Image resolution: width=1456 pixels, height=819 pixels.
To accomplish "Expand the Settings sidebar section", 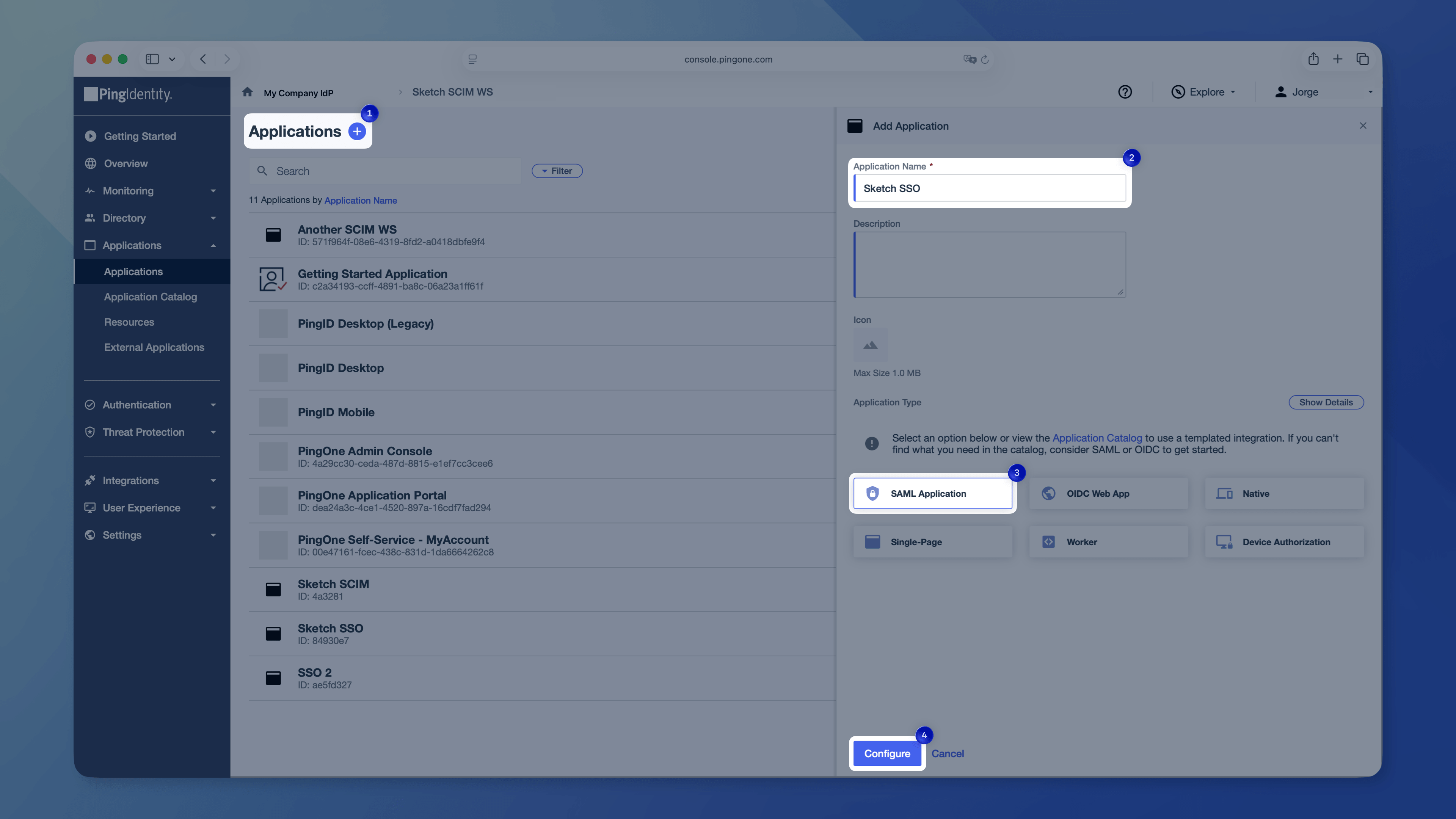I will pos(152,535).
